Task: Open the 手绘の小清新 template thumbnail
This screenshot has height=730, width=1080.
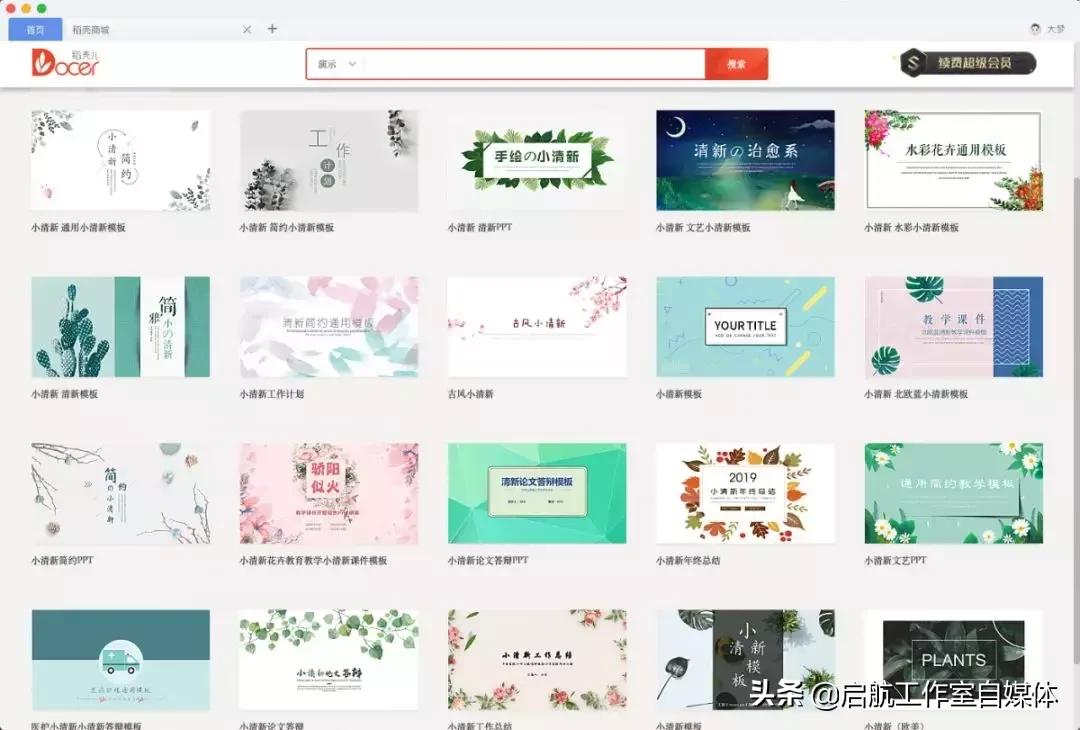Action: (536, 160)
